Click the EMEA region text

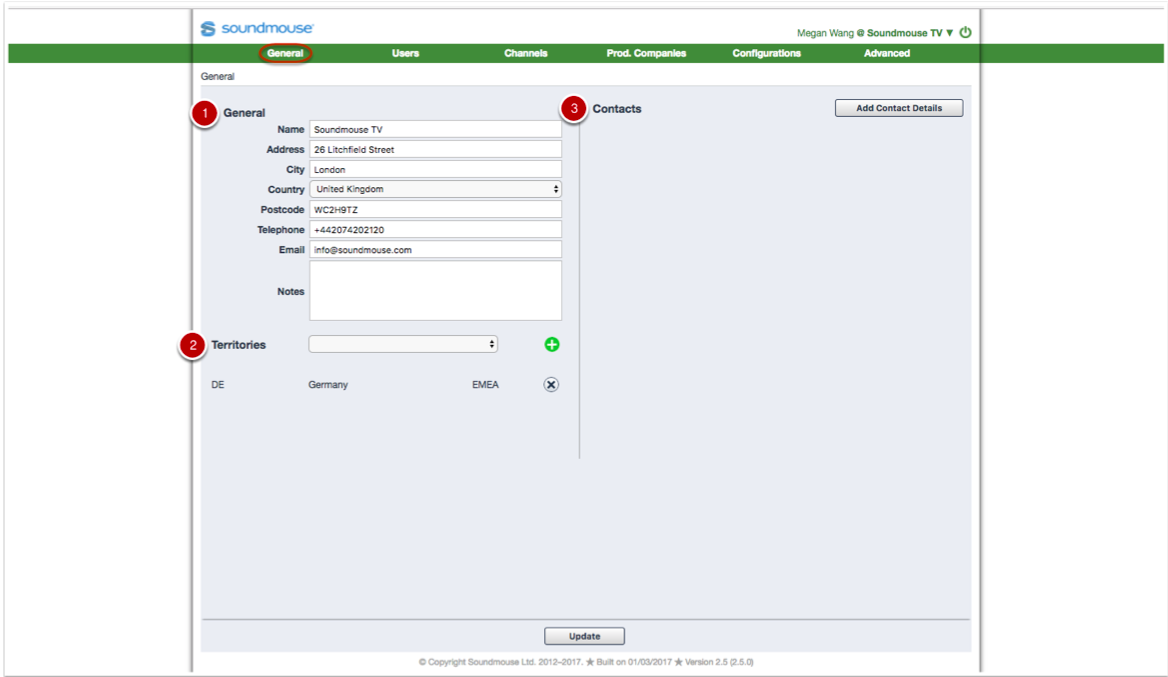[485, 385]
